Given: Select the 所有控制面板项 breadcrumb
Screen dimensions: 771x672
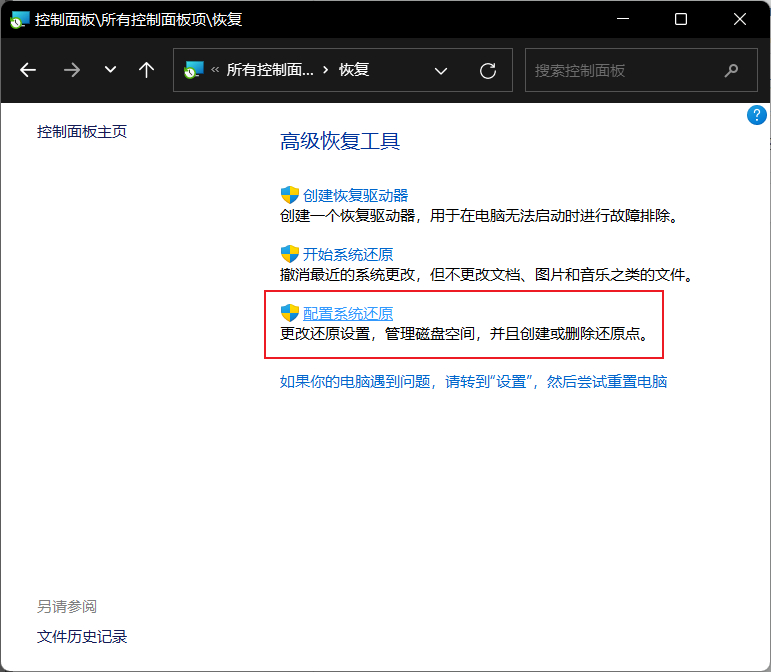Looking at the screenshot, I should click(x=269, y=70).
